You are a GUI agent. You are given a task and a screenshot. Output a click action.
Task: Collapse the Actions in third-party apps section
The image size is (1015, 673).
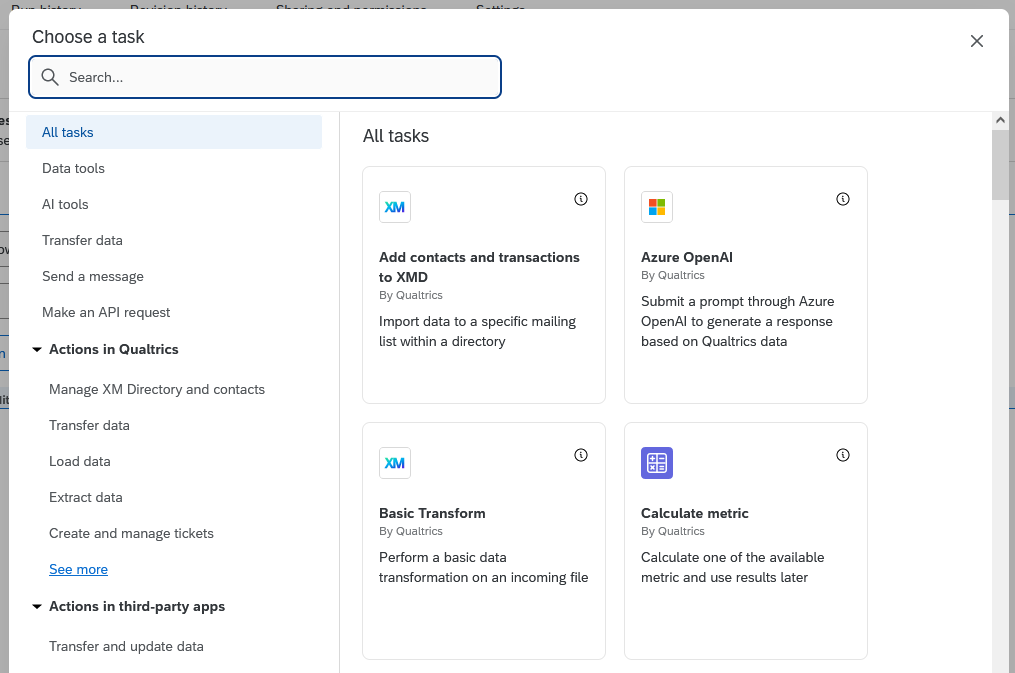coord(37,607)
